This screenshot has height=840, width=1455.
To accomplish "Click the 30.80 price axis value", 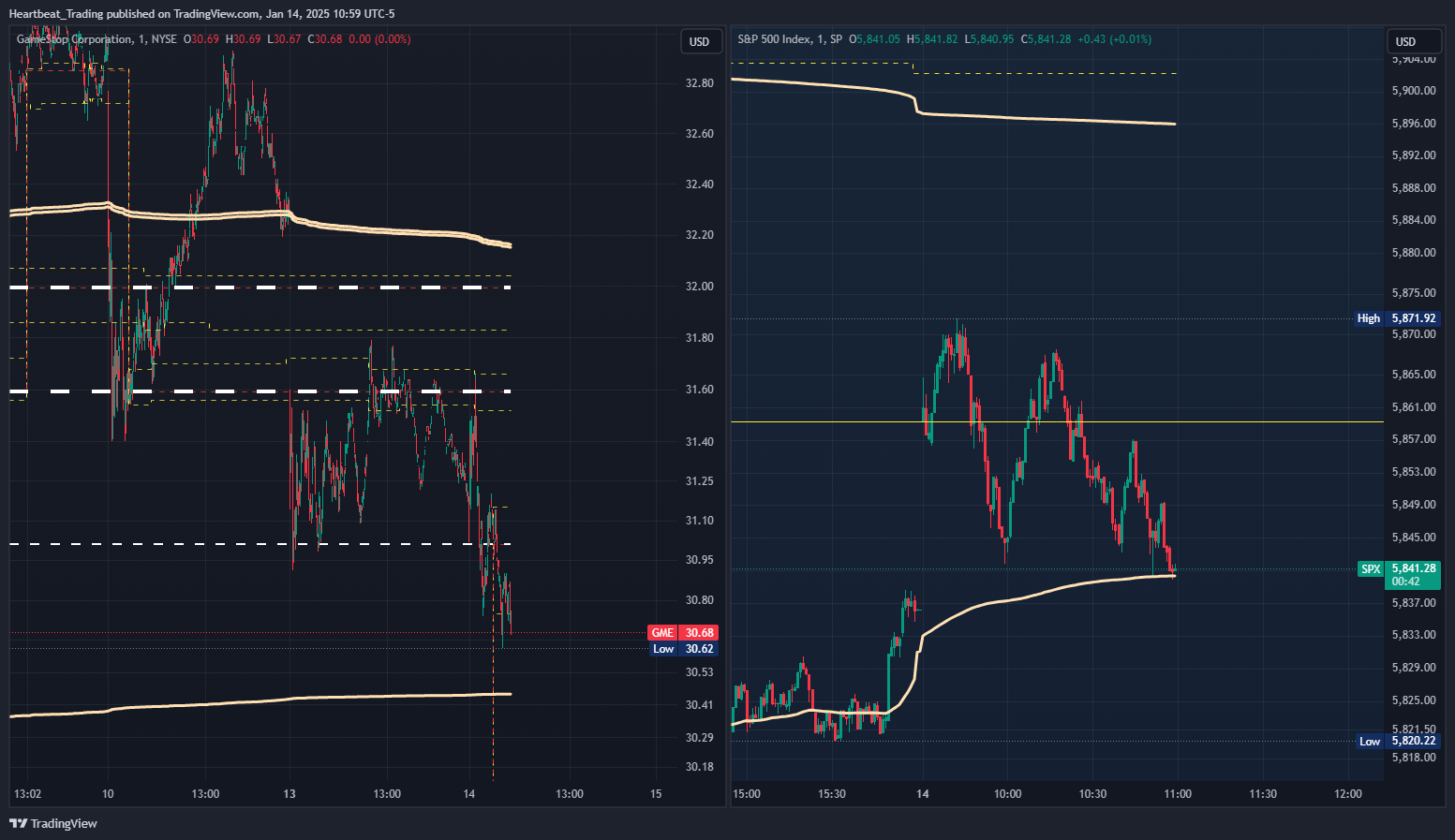I will click(x=700, y=600).
